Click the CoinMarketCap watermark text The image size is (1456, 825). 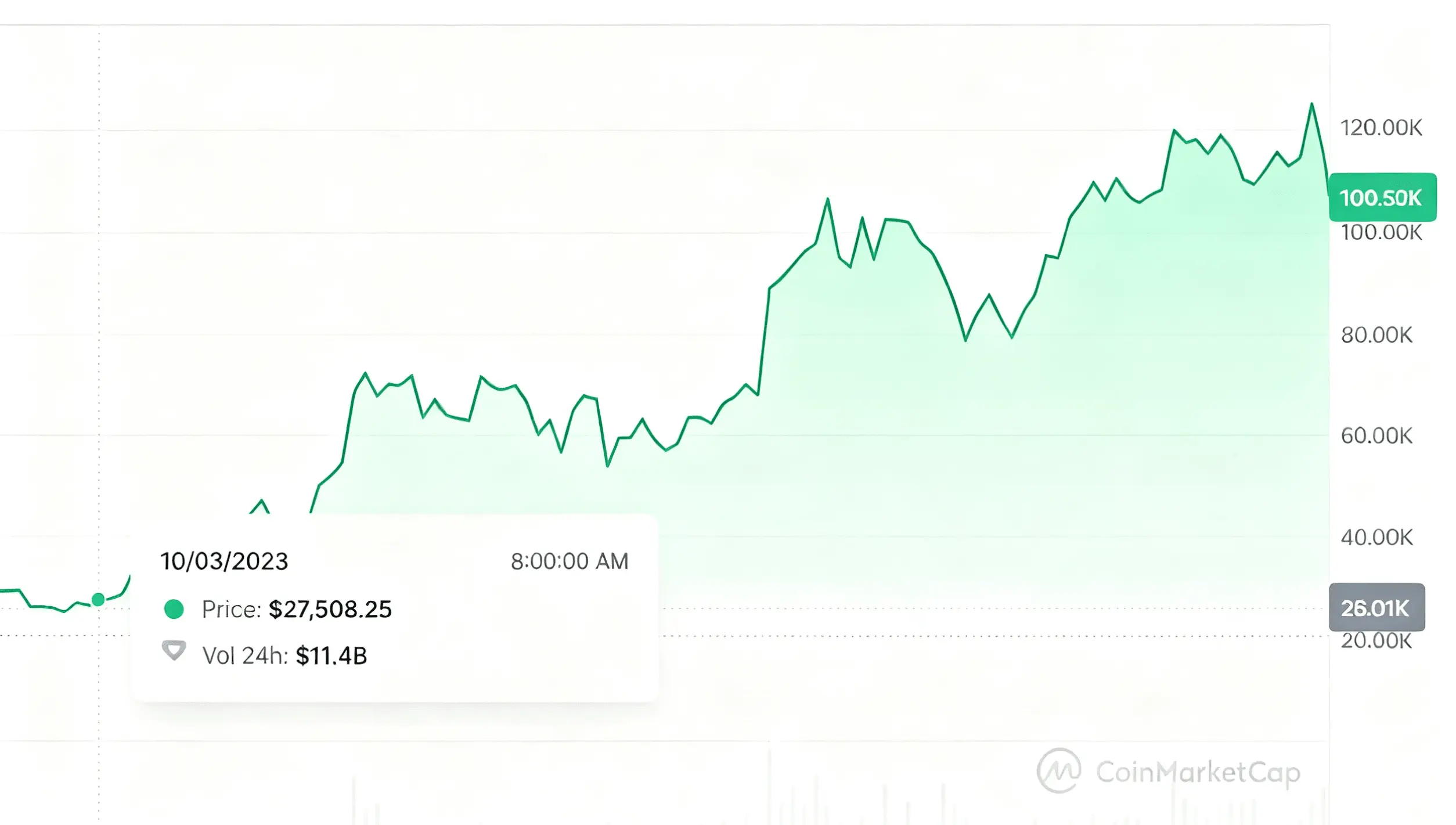pyautogui.click(x=1198, y=773)
